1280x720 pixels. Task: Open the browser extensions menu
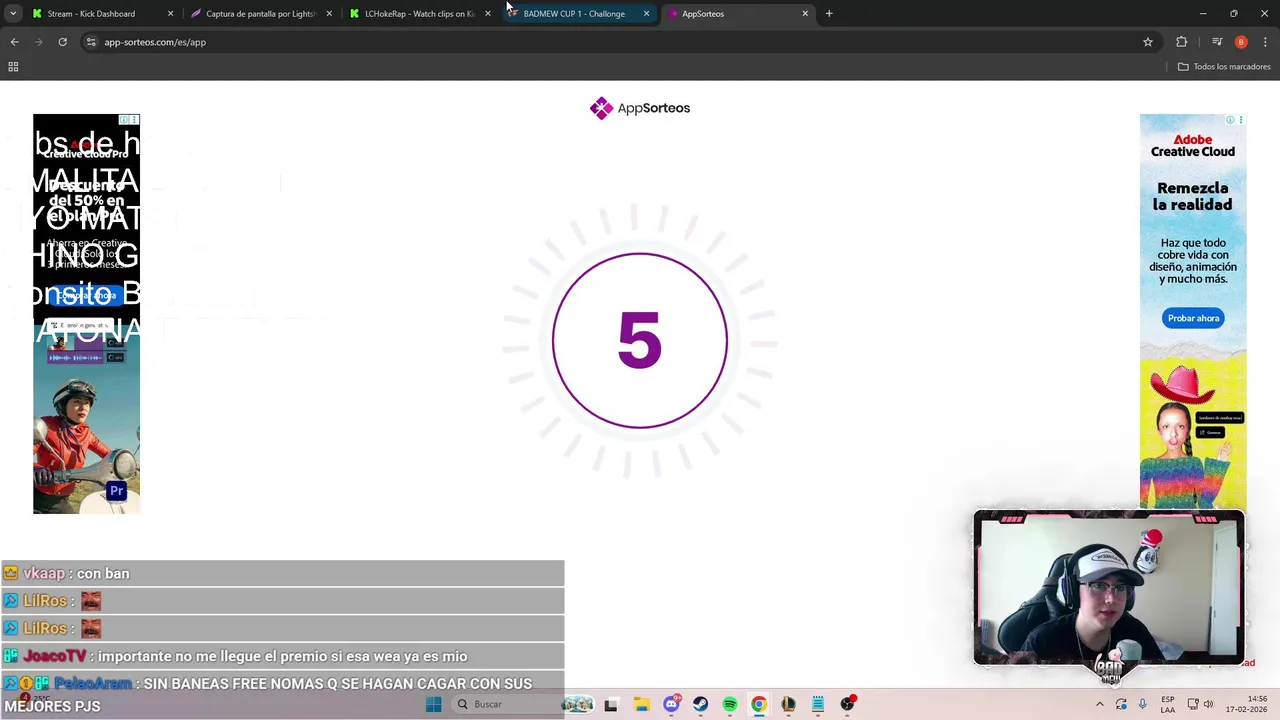pyautogui.click(x=1182, y=42)
